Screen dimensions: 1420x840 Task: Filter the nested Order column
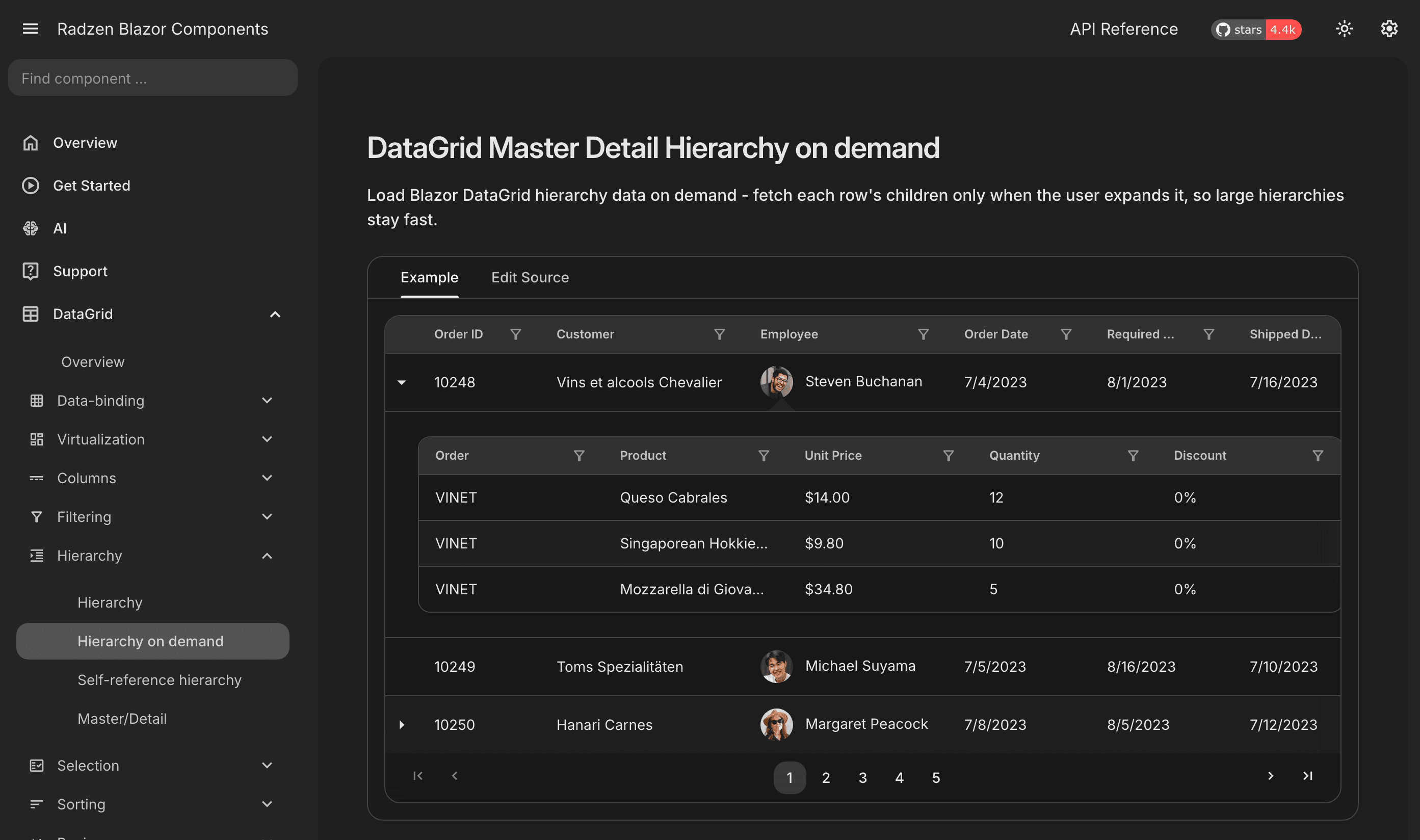coord(579,456)
